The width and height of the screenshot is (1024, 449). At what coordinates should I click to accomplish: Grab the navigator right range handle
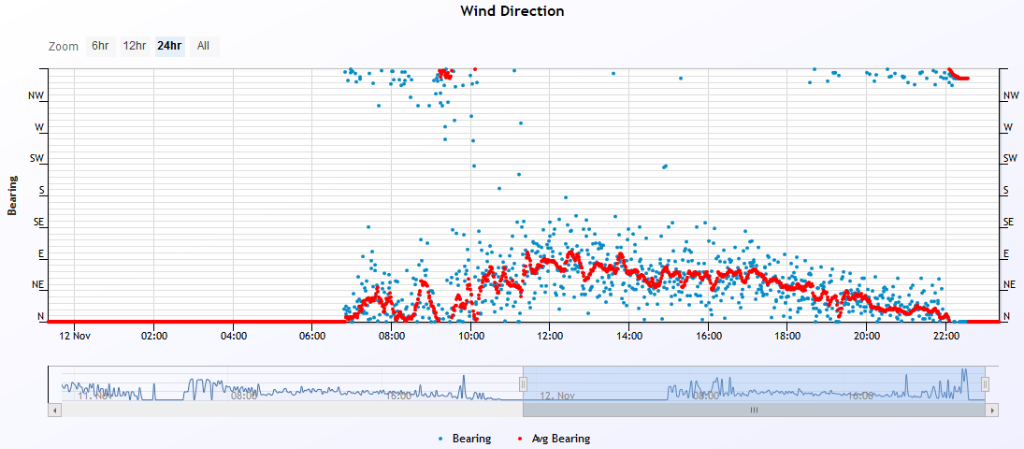tap(985, 384)
